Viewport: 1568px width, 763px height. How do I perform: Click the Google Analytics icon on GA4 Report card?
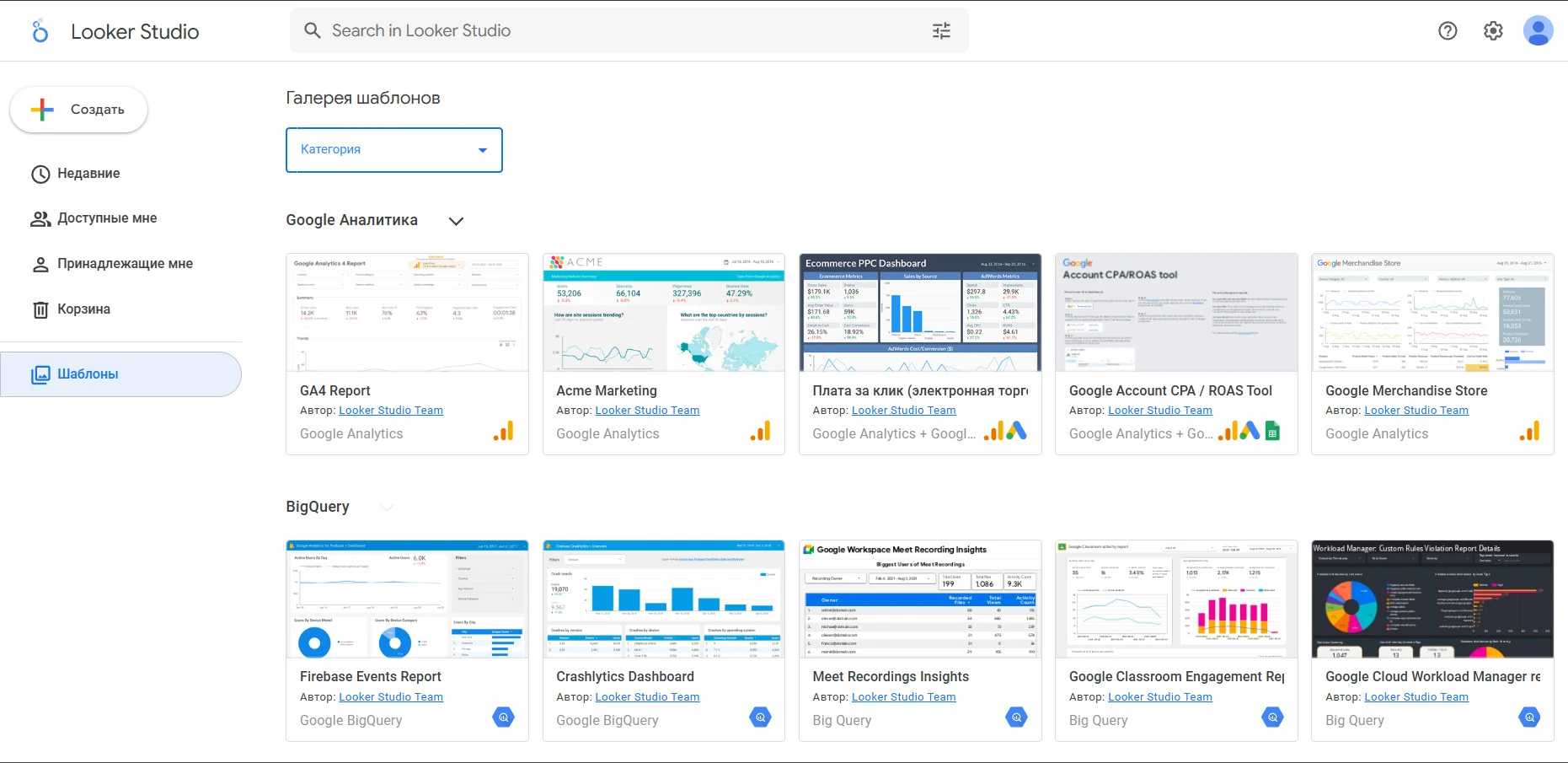(x=504, y=432)
